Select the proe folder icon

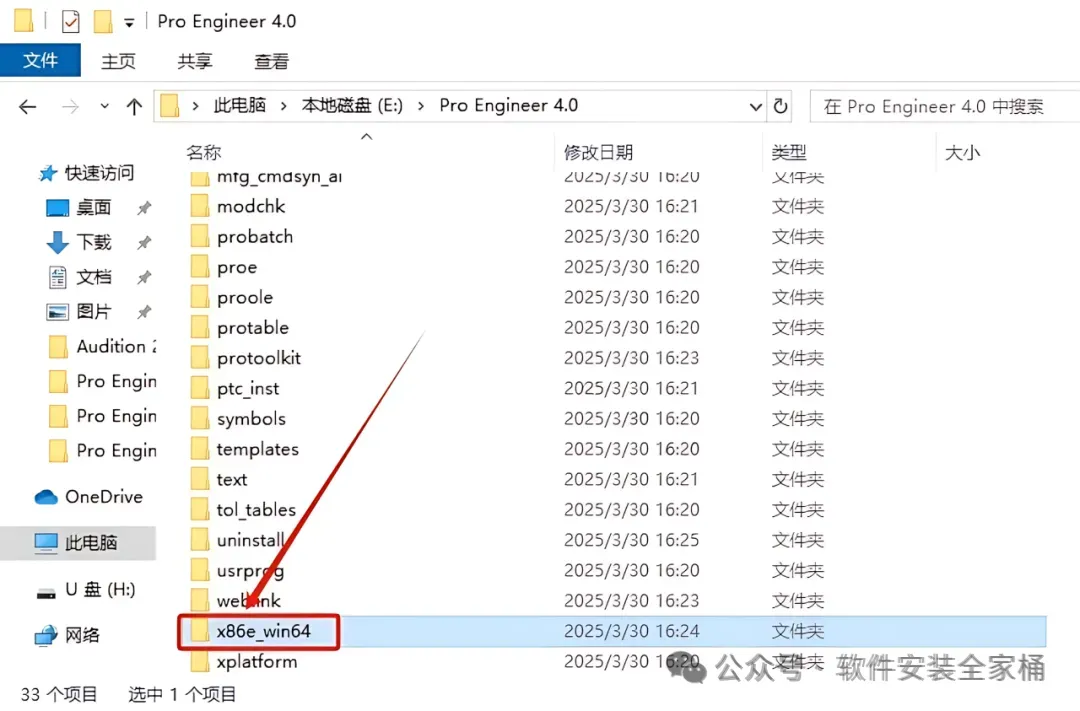[200, 267]
